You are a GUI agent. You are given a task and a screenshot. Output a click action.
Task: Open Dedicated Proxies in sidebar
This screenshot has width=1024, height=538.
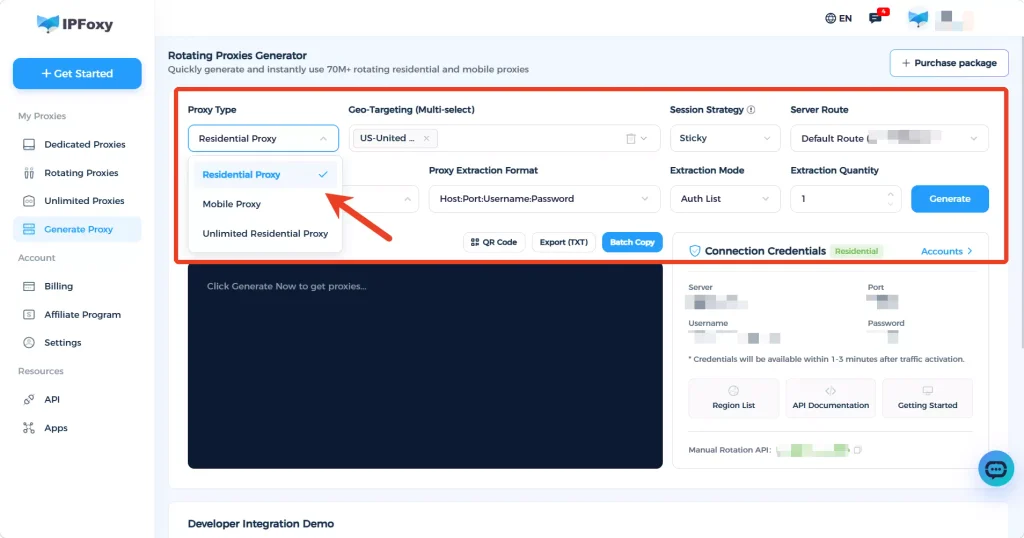pos(77,144)
